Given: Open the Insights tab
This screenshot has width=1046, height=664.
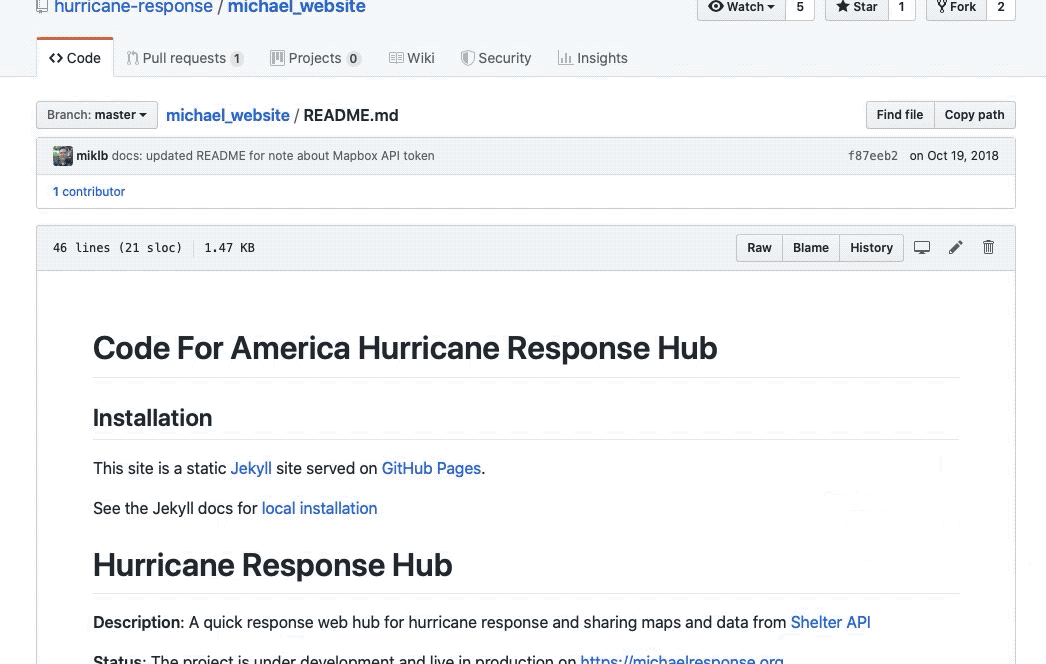Looking at the screenshot, I should click(592, 58).
